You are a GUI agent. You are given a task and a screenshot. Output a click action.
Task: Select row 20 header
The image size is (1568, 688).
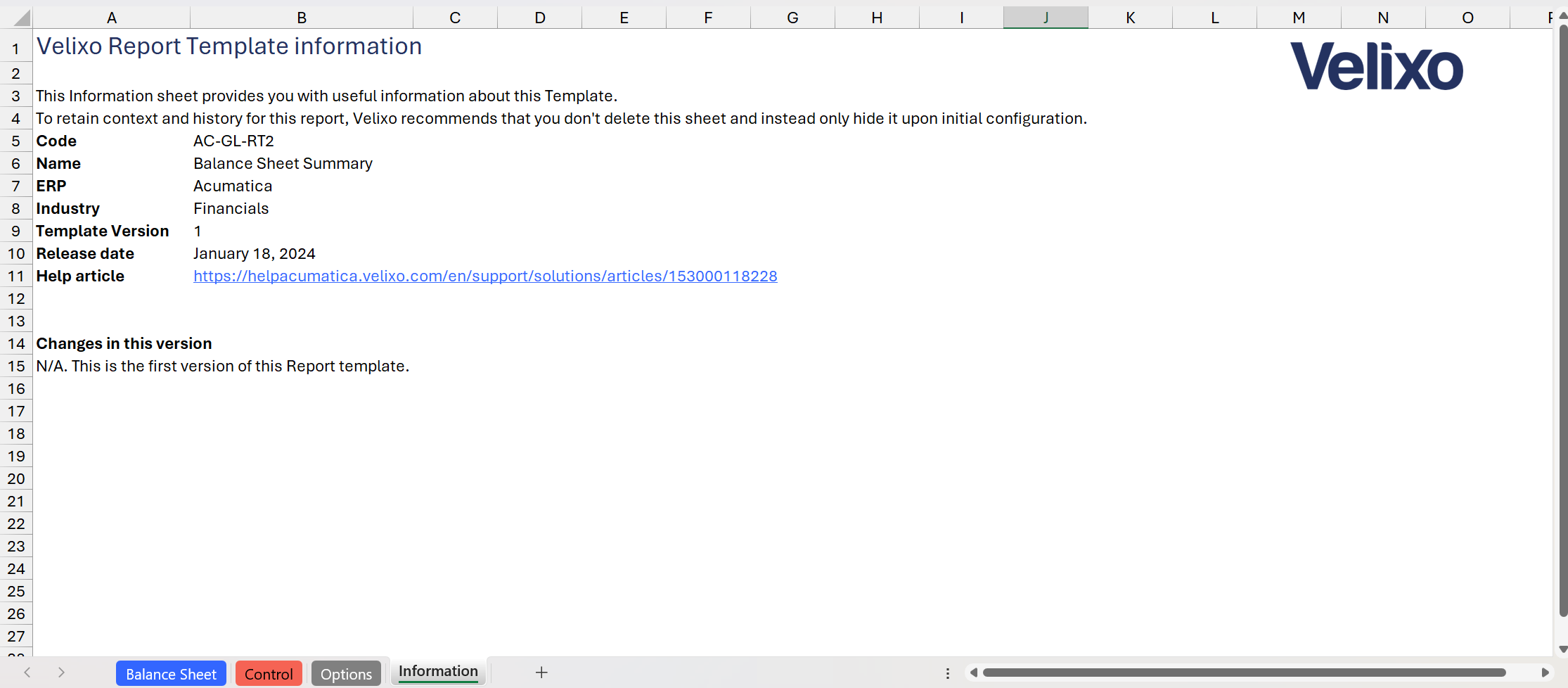click(x=16, y=478)
